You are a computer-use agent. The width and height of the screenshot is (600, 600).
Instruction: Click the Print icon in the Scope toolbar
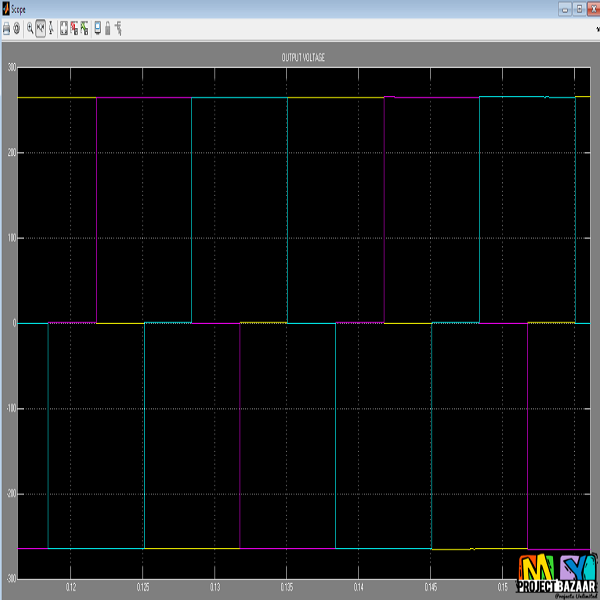tap(6, 29)
